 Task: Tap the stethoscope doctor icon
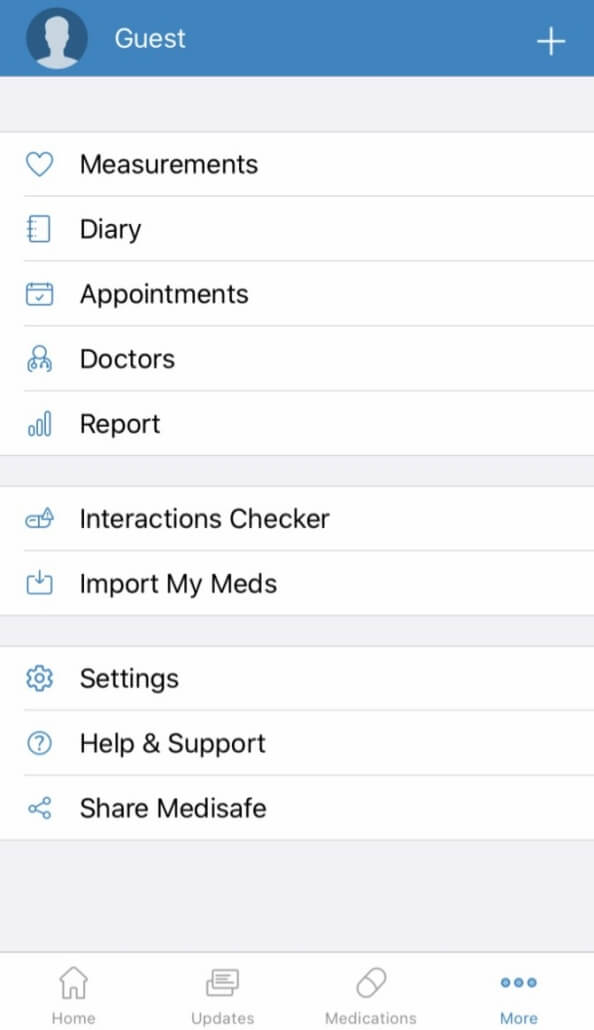(x=39, y=359)
